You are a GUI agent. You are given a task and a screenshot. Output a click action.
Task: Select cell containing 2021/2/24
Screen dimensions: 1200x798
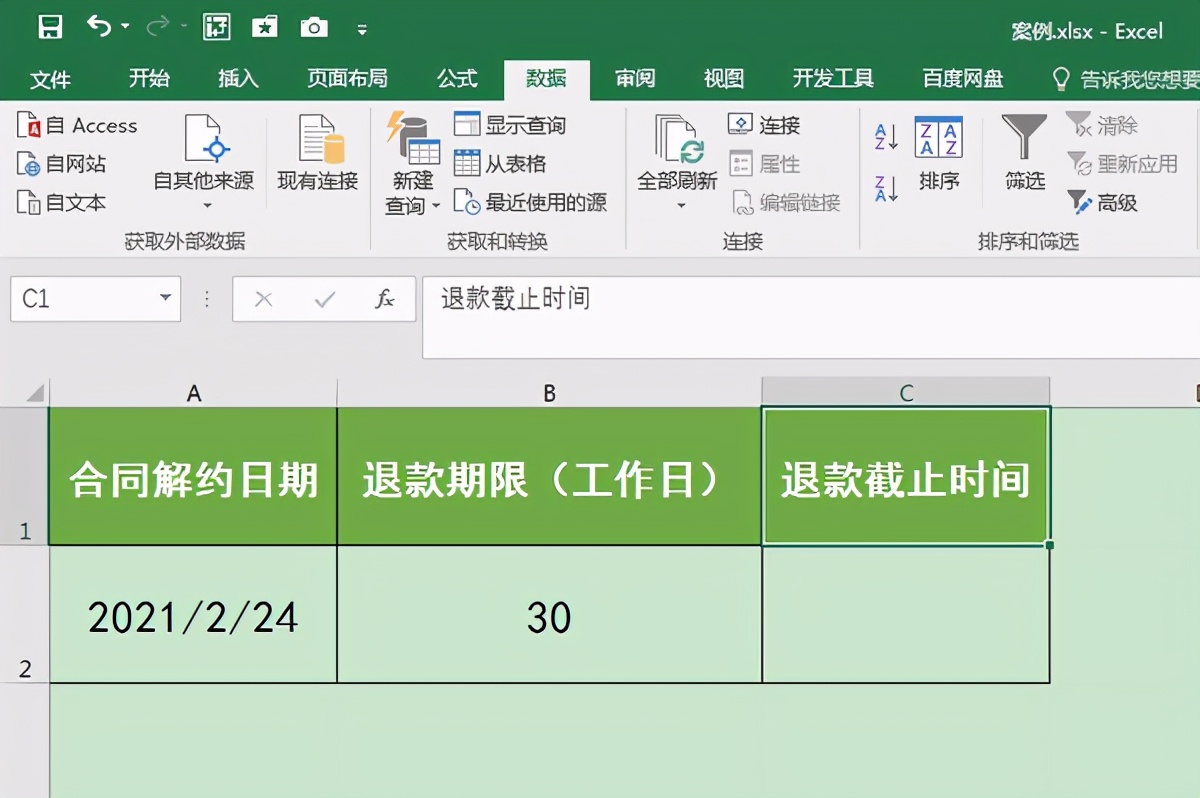[193, 615]
